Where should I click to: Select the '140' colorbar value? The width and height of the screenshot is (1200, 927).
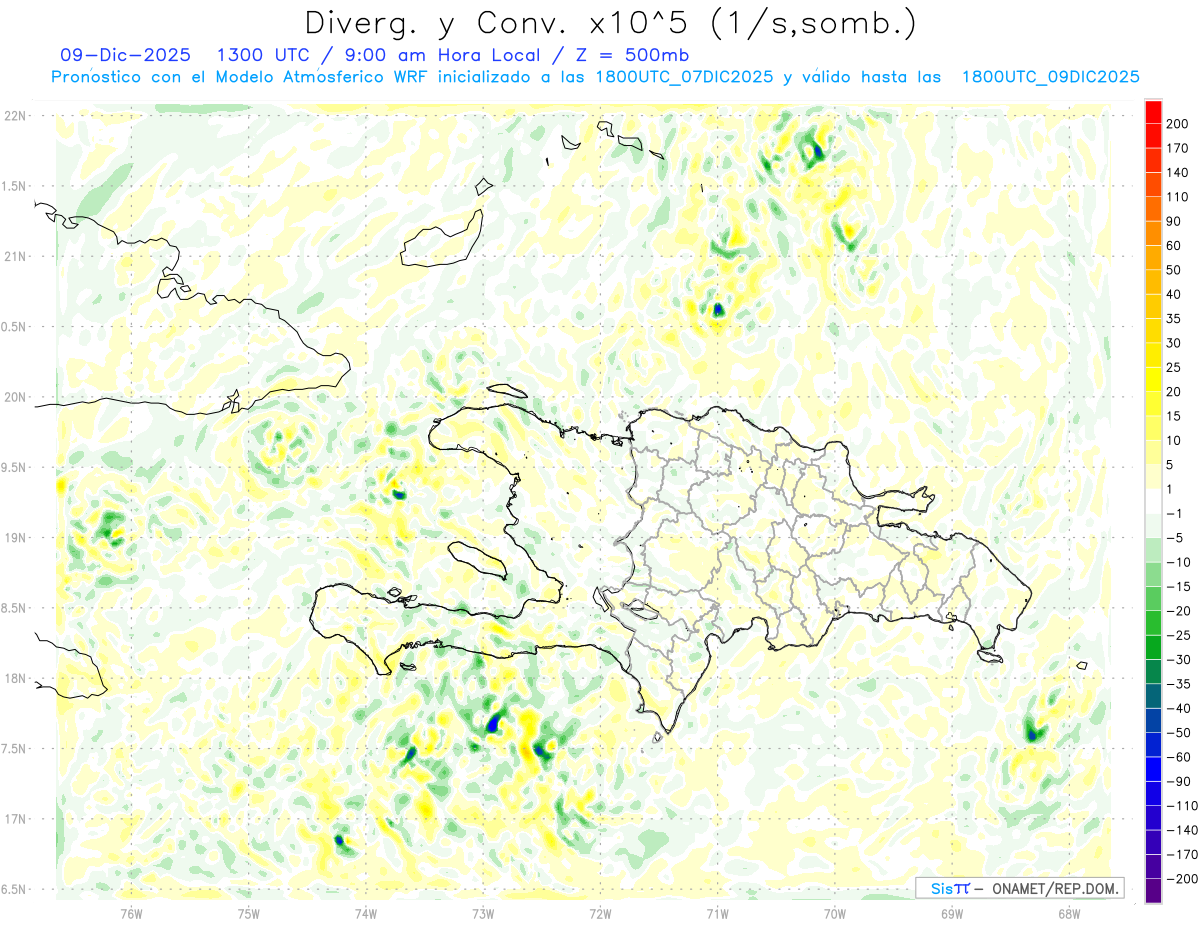[x=1177, y=172]
